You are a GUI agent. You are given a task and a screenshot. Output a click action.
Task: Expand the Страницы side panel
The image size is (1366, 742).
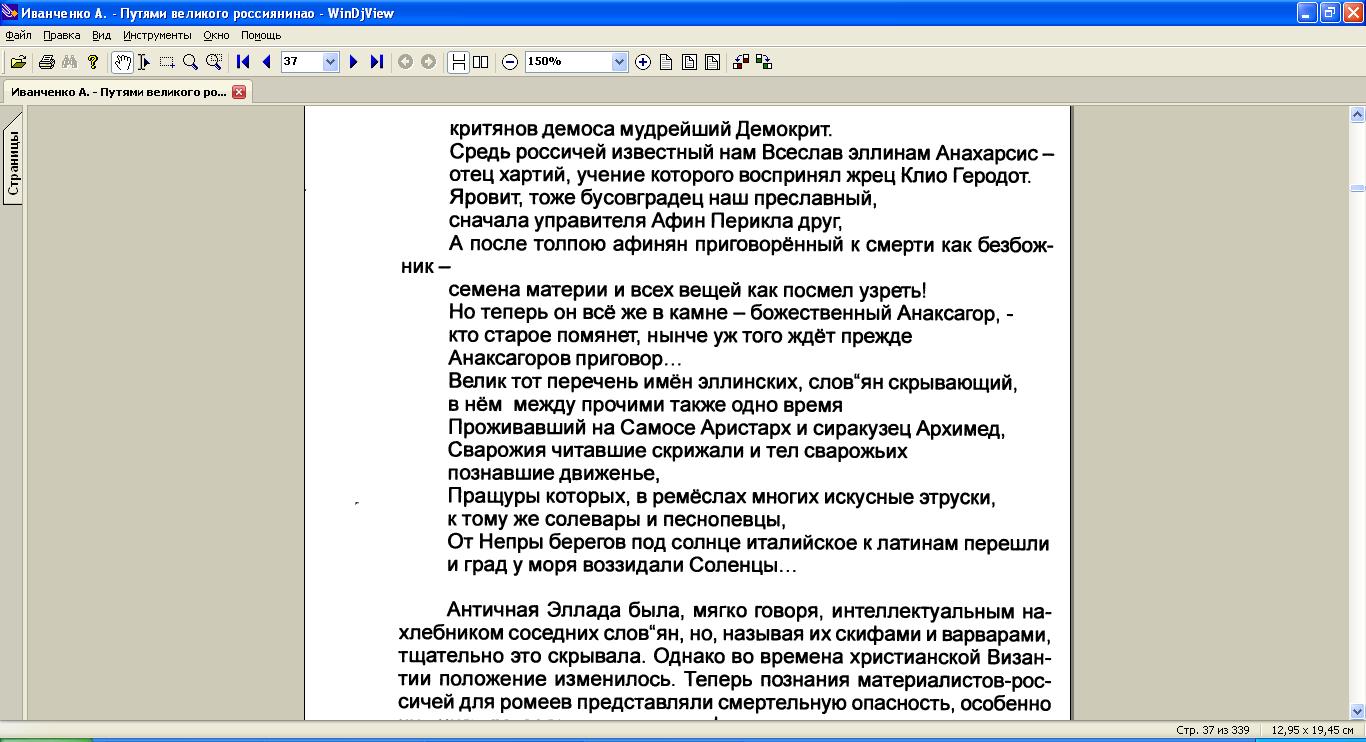click(x=13, y=162)
